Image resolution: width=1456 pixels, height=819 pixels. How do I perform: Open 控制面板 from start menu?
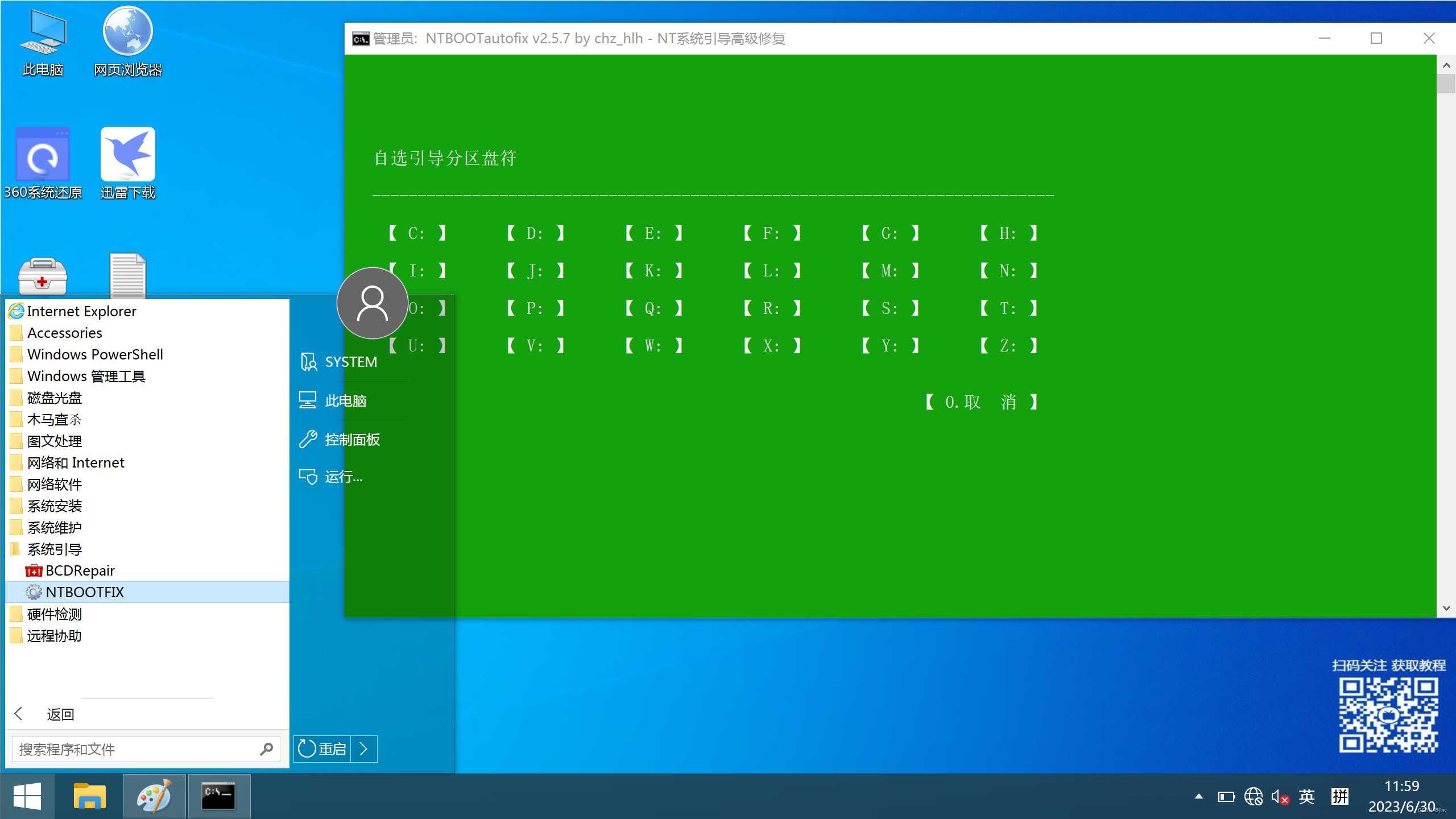click(x=352, y=440)
